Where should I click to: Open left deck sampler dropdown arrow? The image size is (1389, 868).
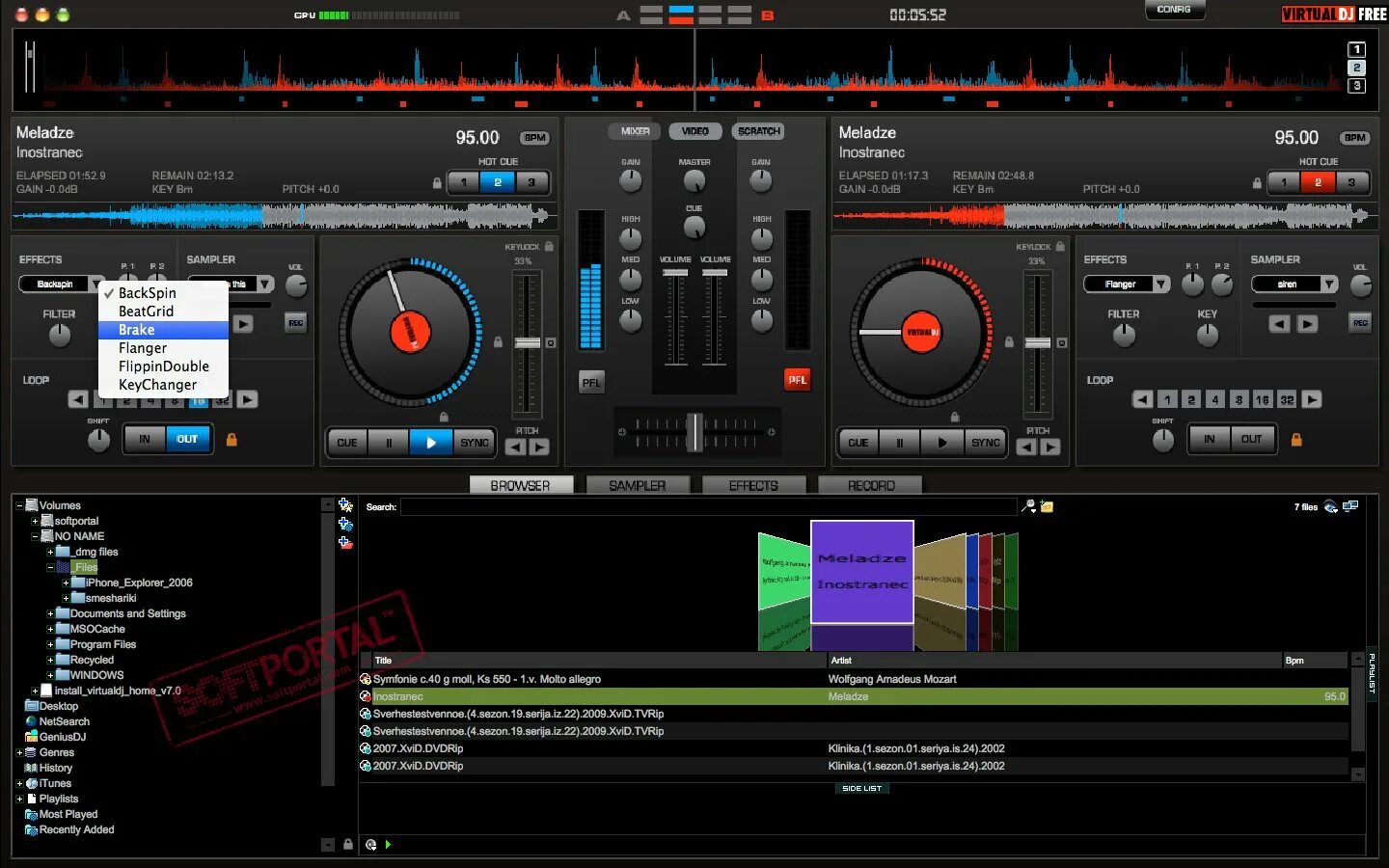click(x=265, y=285)
